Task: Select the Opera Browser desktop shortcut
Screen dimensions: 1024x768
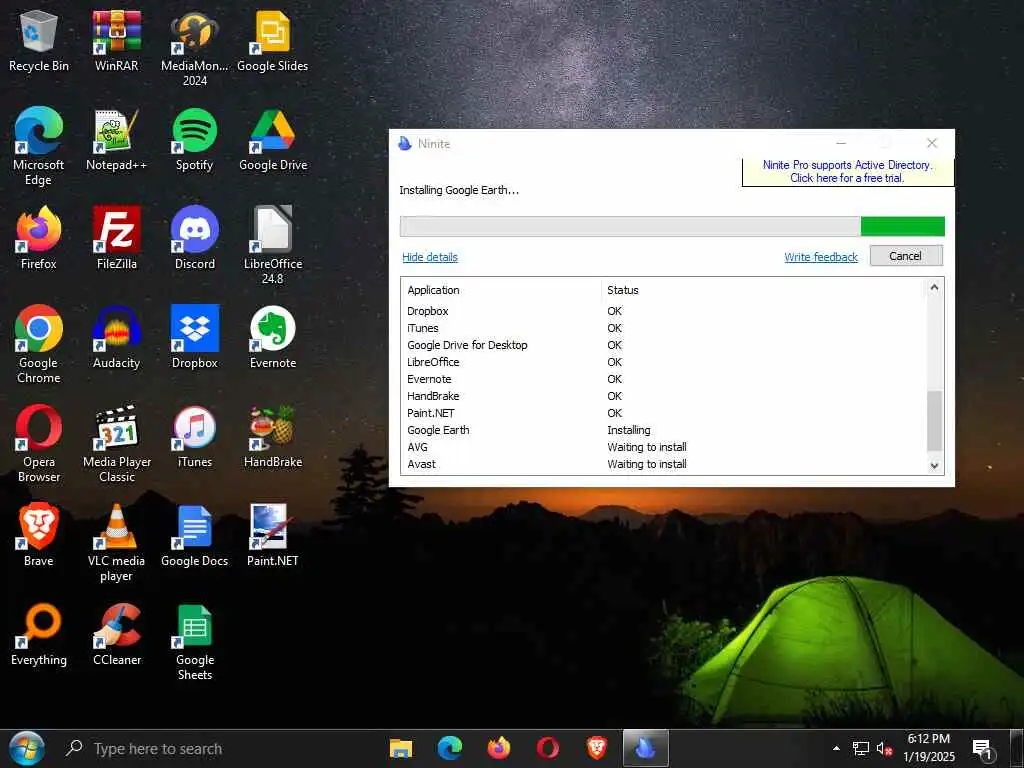Action: [x=39, y=444]
